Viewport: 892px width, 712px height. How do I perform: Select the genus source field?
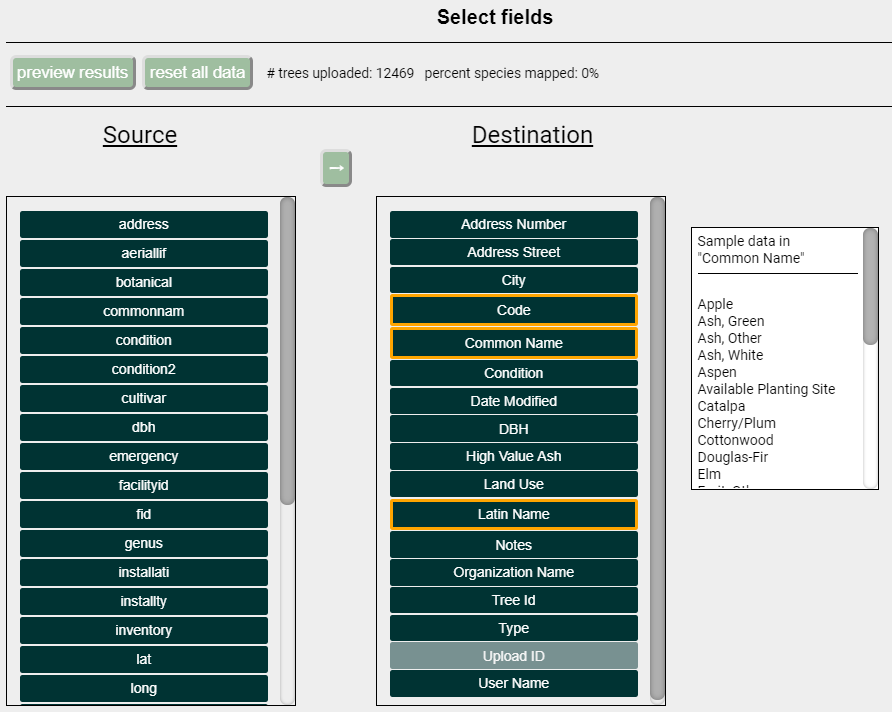143,543
